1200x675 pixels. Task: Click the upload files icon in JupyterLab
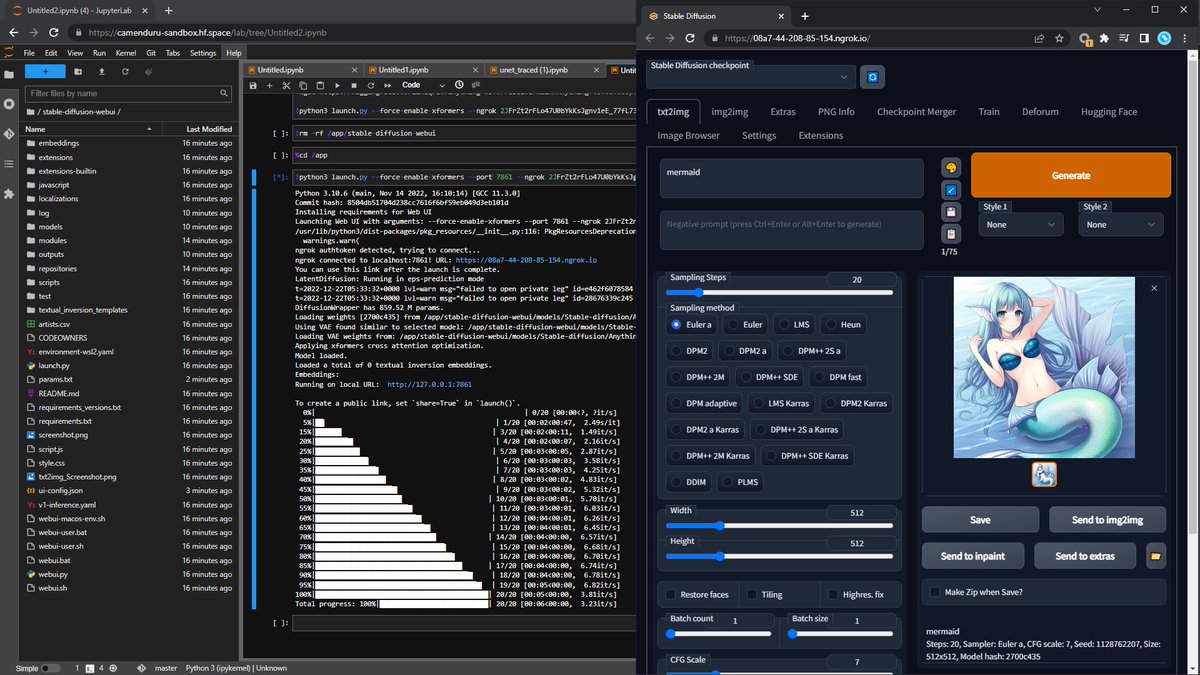(x=101, y=72)
